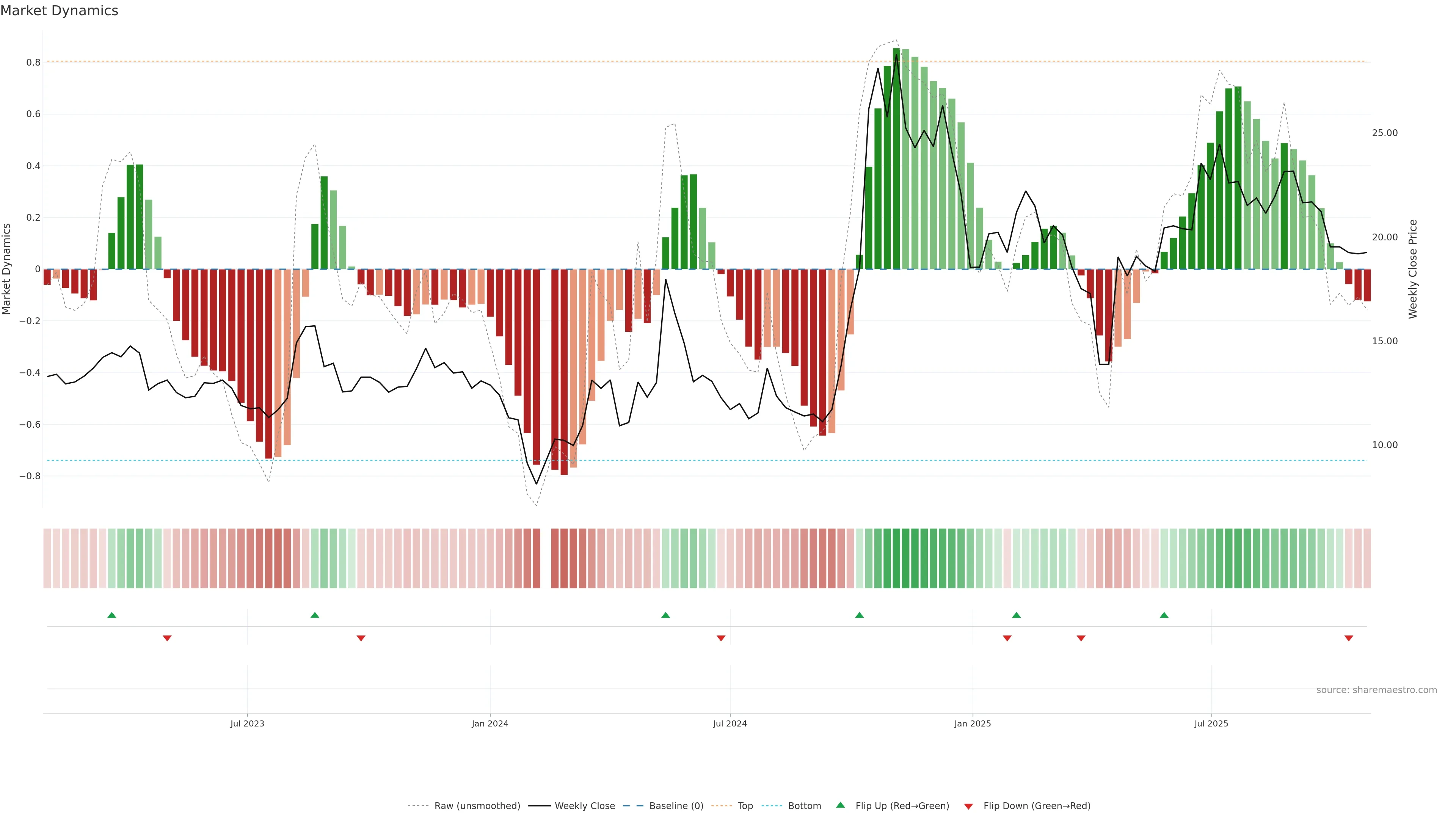
Task: Toggle the Baseline (0) legend entry
Action: point(676,806)
